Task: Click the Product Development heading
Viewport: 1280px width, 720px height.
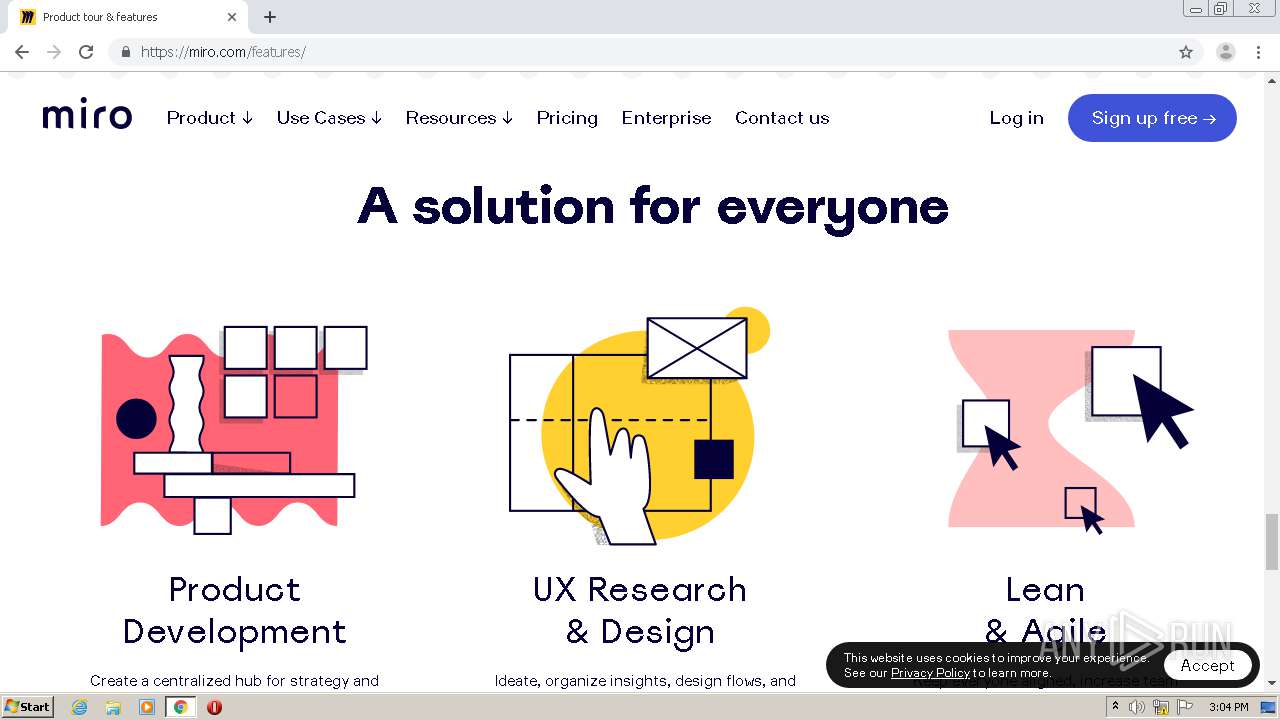Action: [234, 610]
